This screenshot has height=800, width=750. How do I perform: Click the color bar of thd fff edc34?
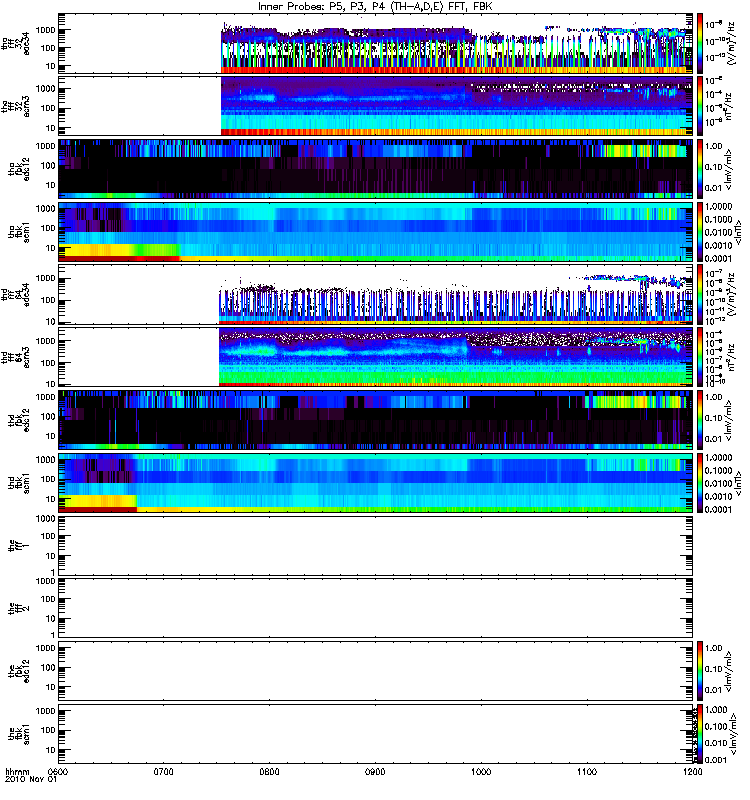pyautogui.click(x=700, y=294)
